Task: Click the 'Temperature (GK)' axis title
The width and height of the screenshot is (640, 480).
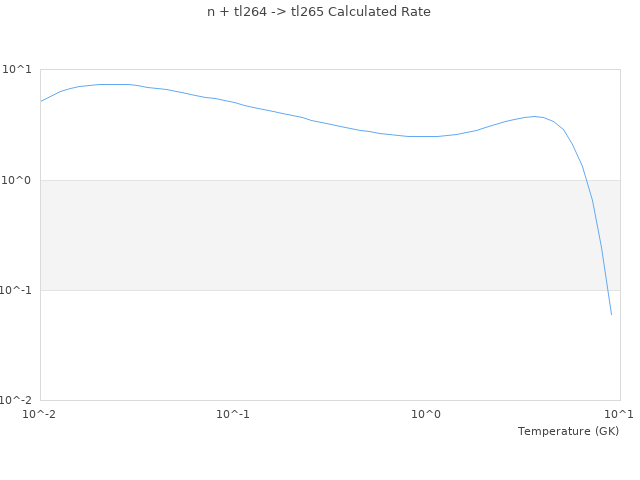Action: (x=568, y=431)
